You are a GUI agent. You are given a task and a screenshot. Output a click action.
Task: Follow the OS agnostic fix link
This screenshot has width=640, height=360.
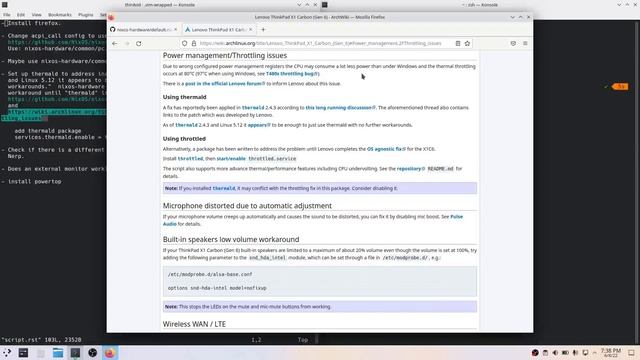point(386,149)
